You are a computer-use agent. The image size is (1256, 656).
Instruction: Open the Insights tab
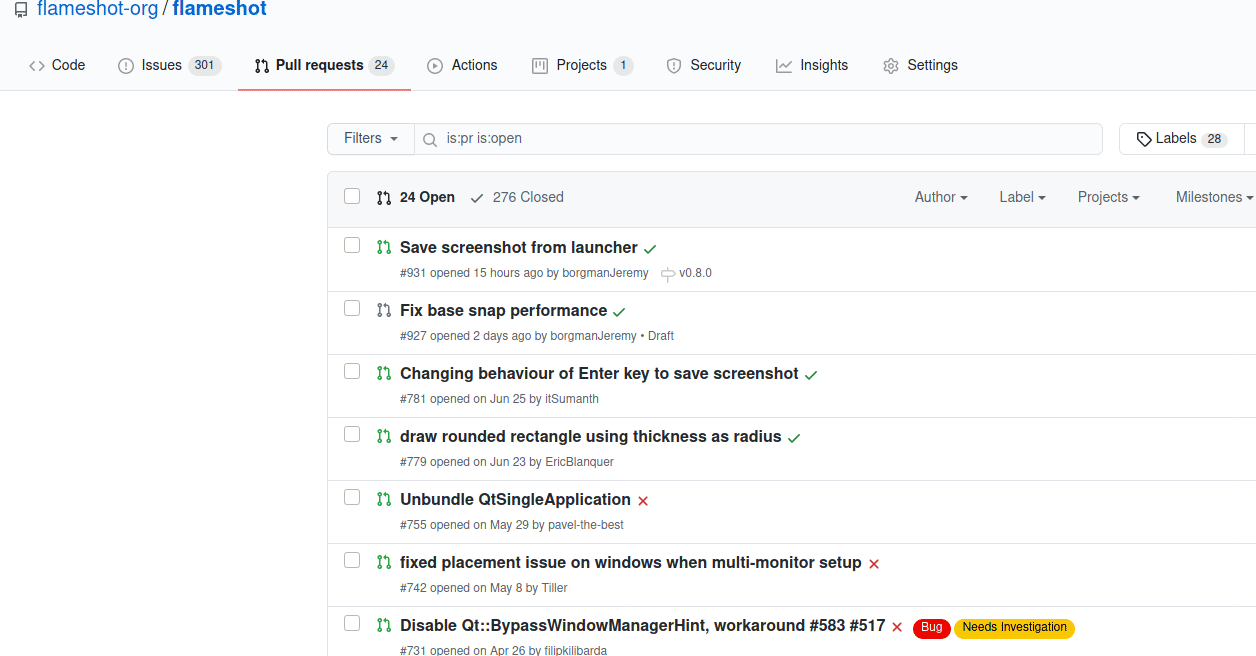tap(812, 65)
